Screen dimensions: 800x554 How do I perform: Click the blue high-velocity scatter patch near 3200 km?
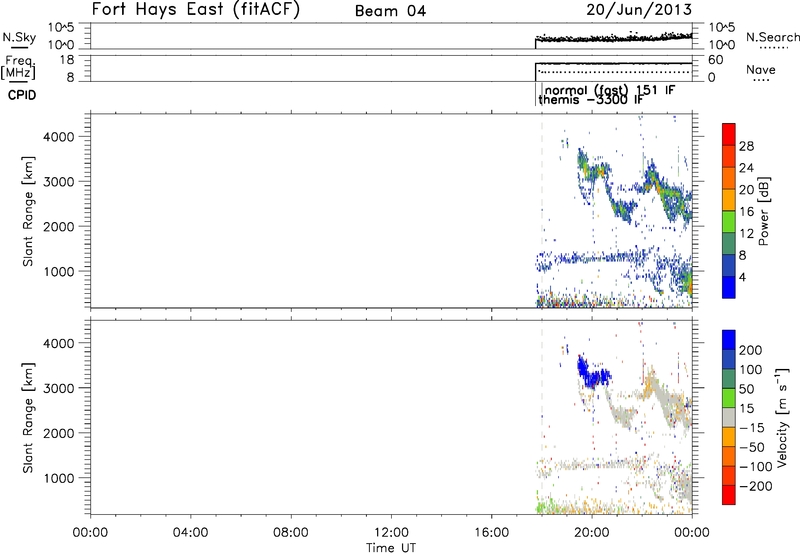pyautogui.click(x=592, y=375)
